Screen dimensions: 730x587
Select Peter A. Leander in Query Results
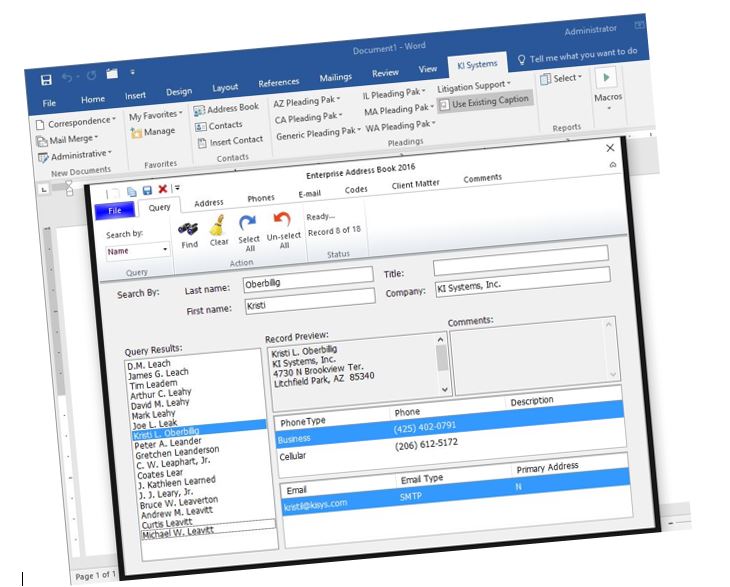[168, 443]
